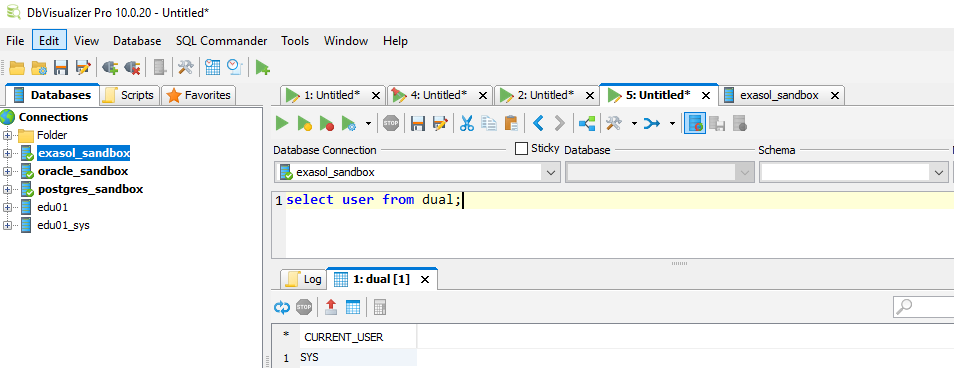Click the result grid search field
The image size is (954, 368).
coord(924,307)
